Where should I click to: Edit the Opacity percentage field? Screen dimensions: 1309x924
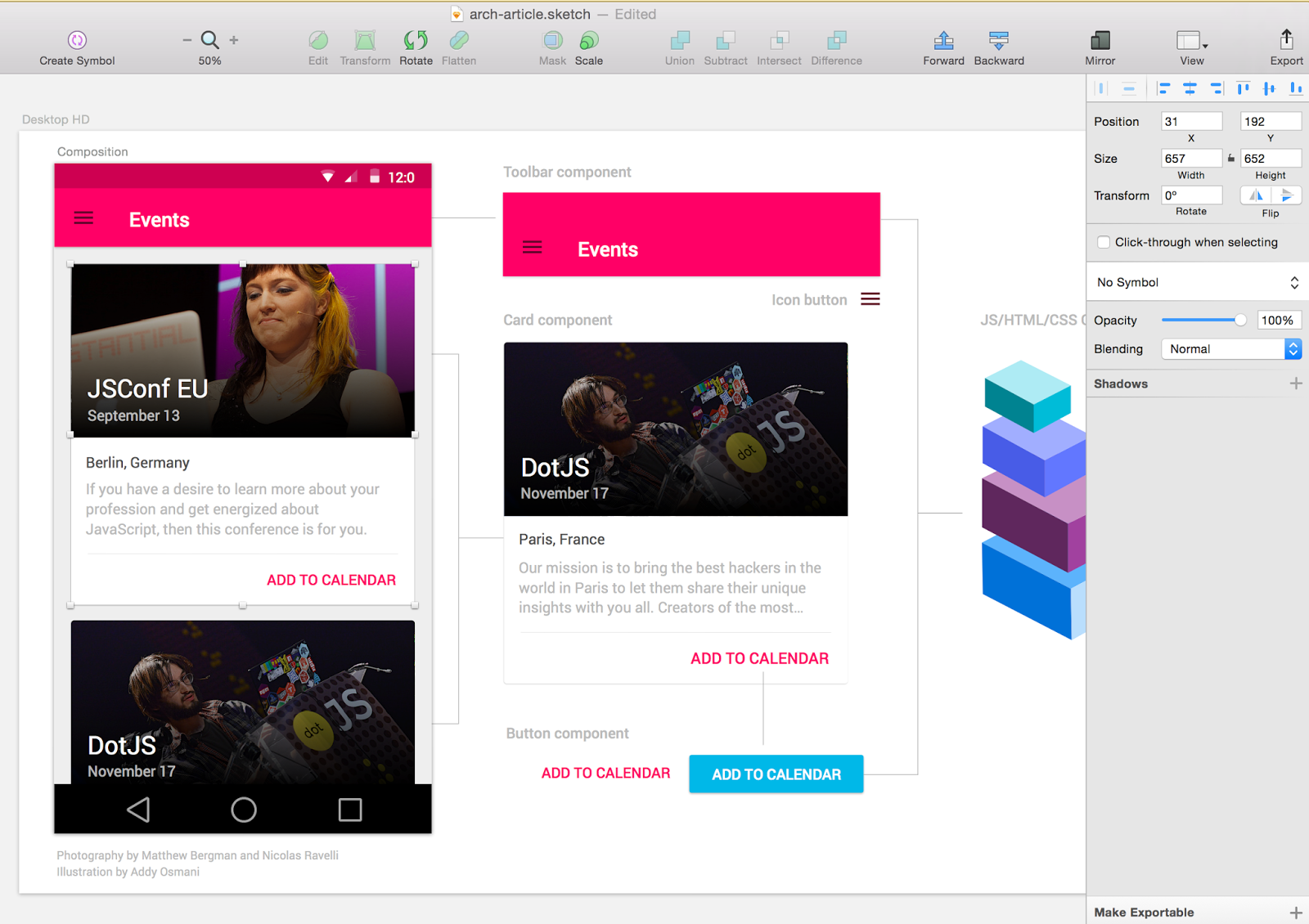click(1280, 321)
